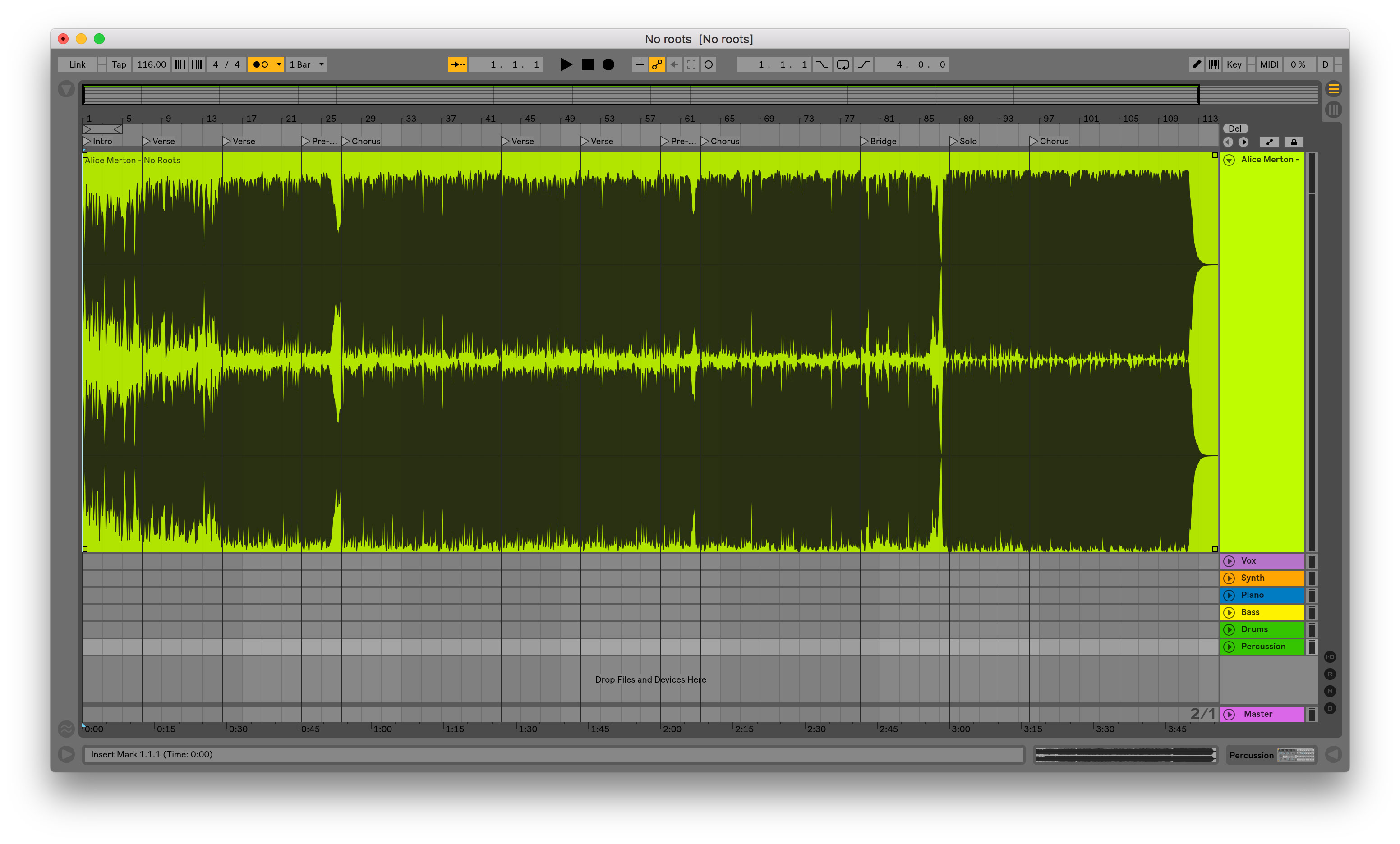This screenshot has width=1400, height=844.
Task: Unfold the Vox track
Action: pyautogui.click(x=1229, y=561)
